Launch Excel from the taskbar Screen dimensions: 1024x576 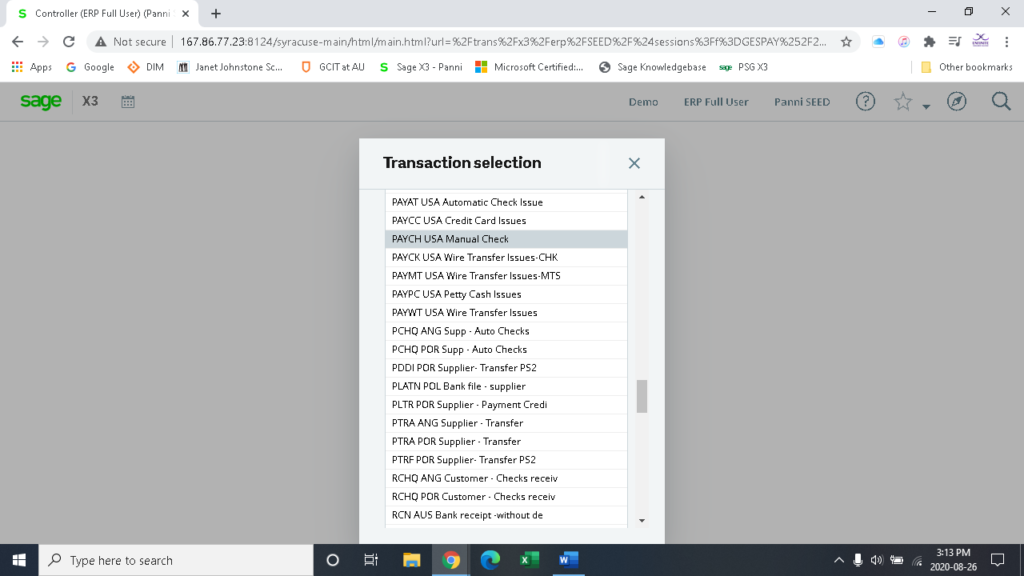[x=530, y=560]
